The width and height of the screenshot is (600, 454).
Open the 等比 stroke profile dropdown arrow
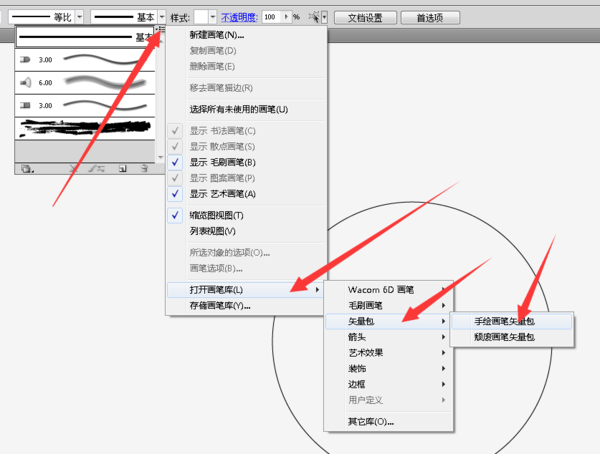pyautogui.click(x=79, y=17)
